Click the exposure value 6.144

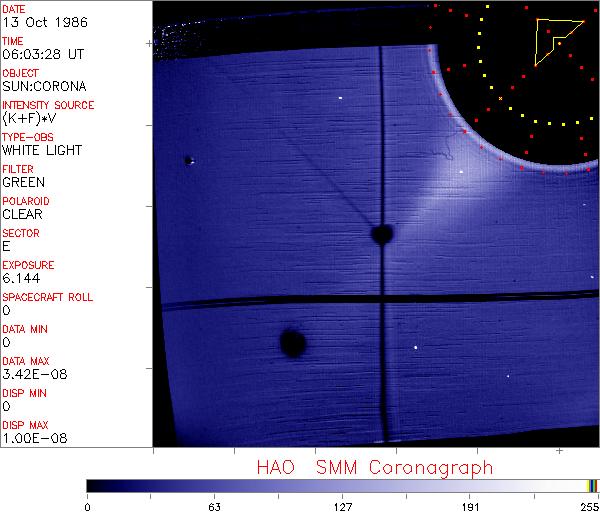[20, 279]
